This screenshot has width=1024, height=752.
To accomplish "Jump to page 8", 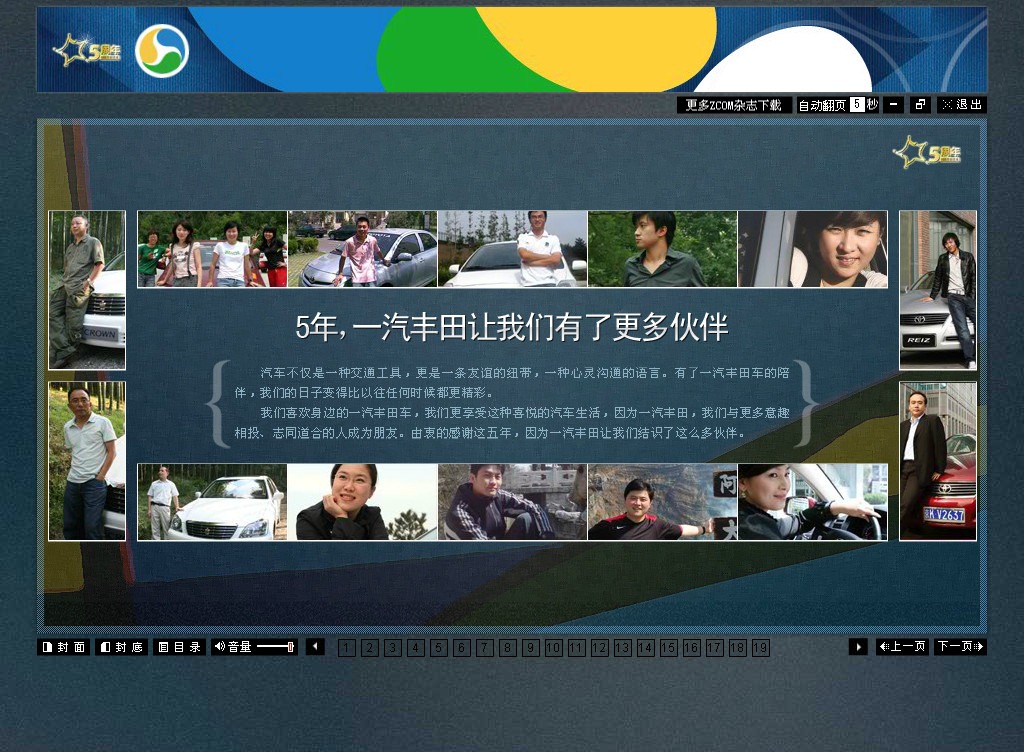I will (507, 648).
